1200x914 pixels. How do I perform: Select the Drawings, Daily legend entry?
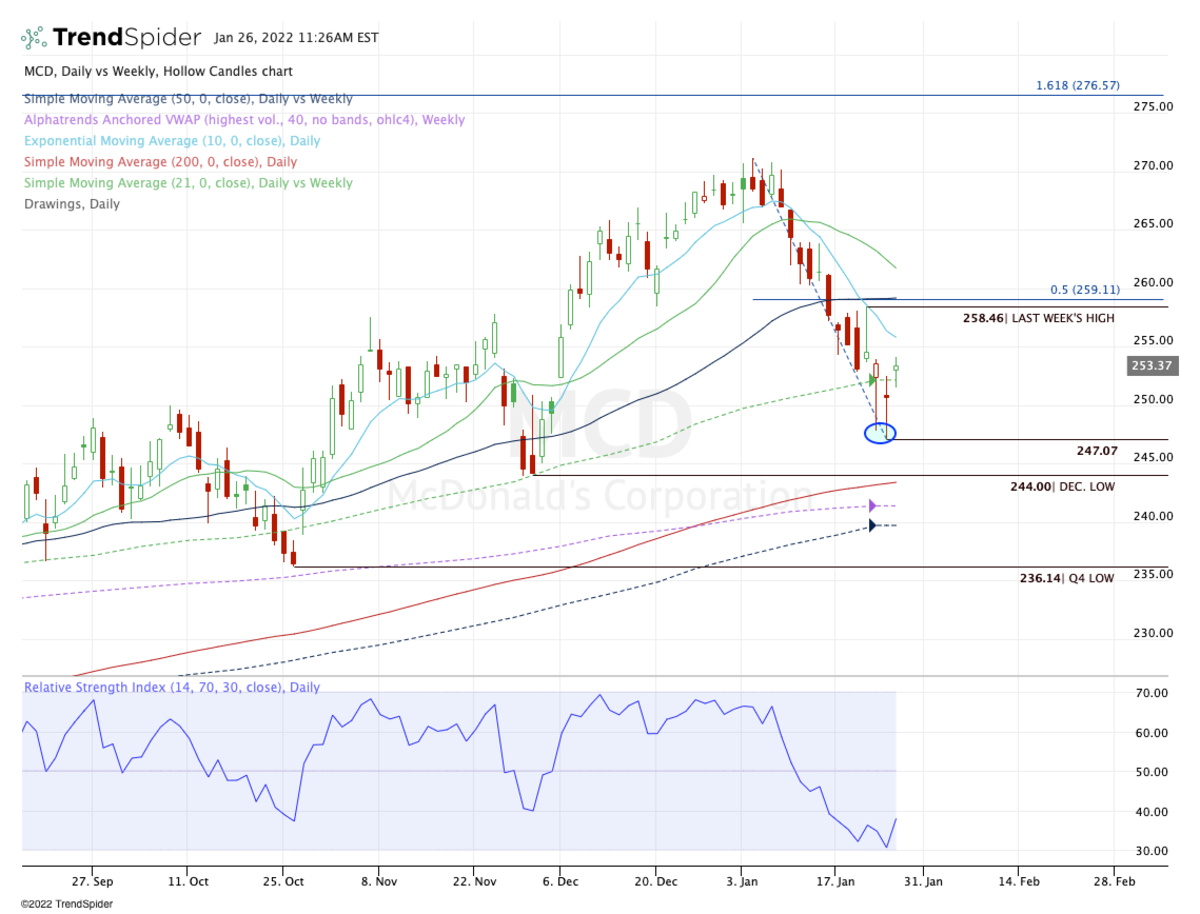(71, 204)
